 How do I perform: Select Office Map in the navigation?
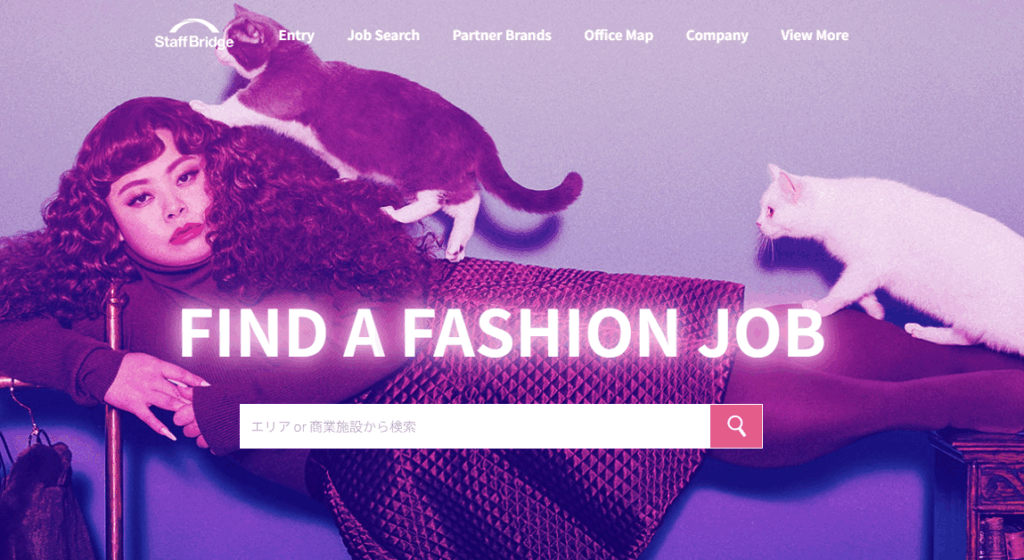tap(618, 35)
